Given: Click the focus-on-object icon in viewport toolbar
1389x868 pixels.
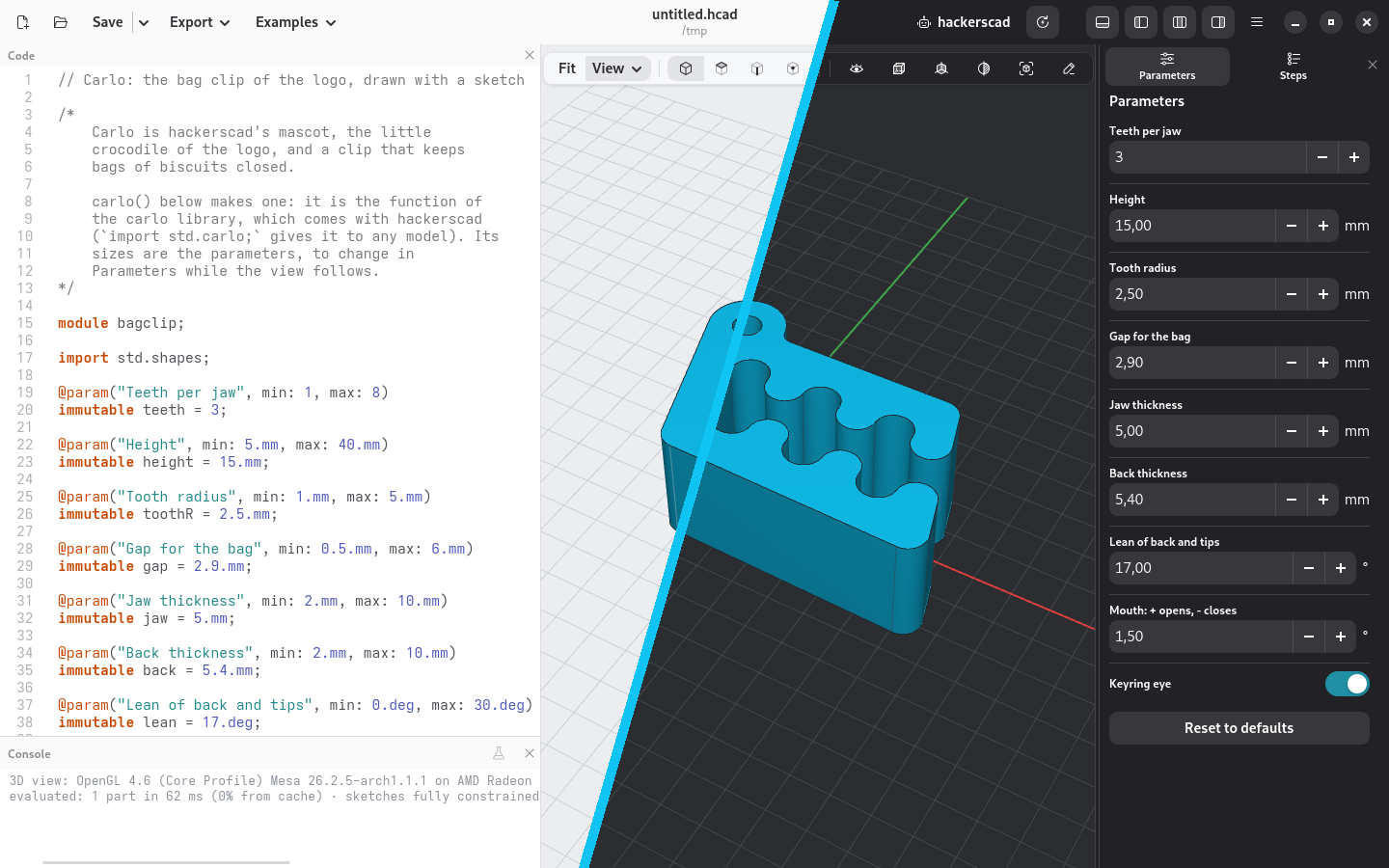Looking at the screenshot, I should click(x=1026, y=68).
